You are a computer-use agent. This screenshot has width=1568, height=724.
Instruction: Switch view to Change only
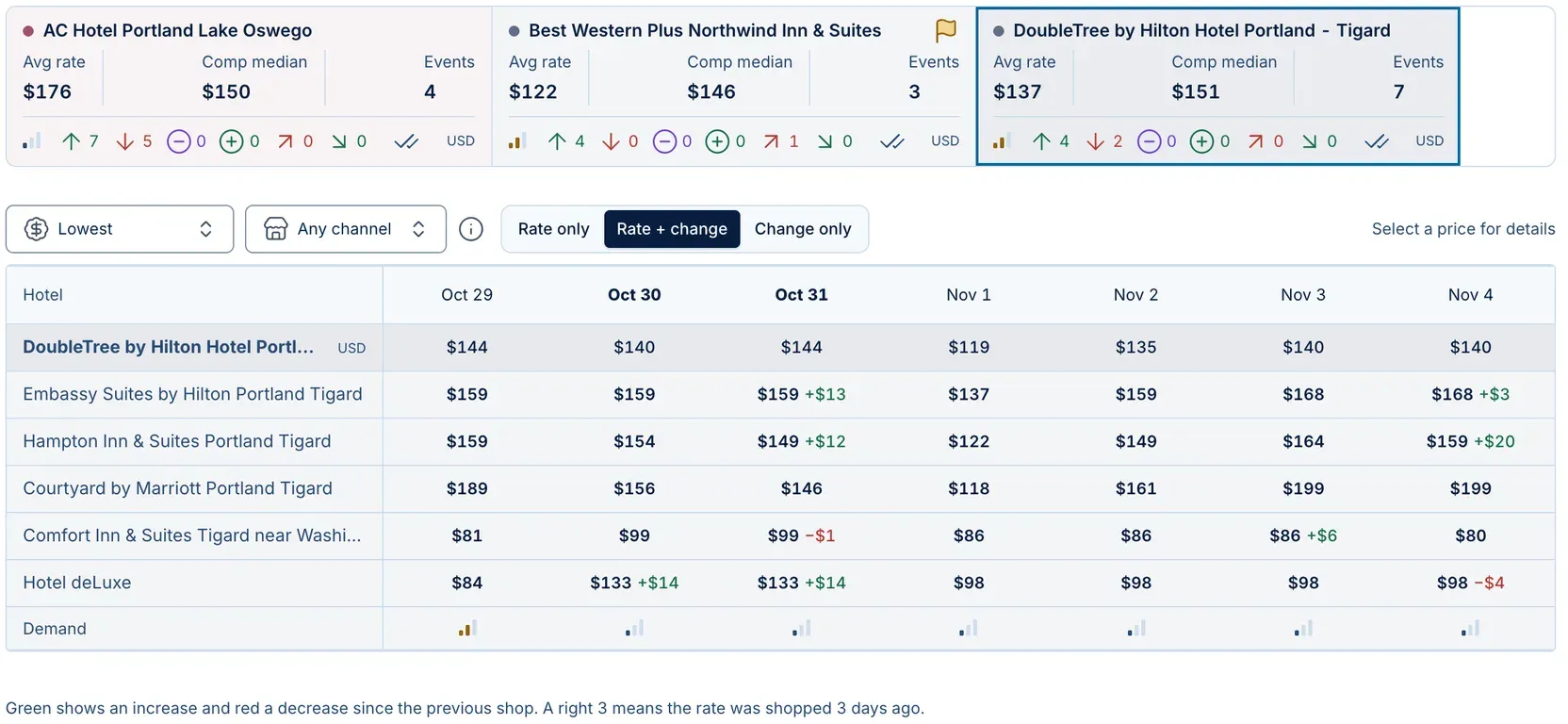pos(803,229)
